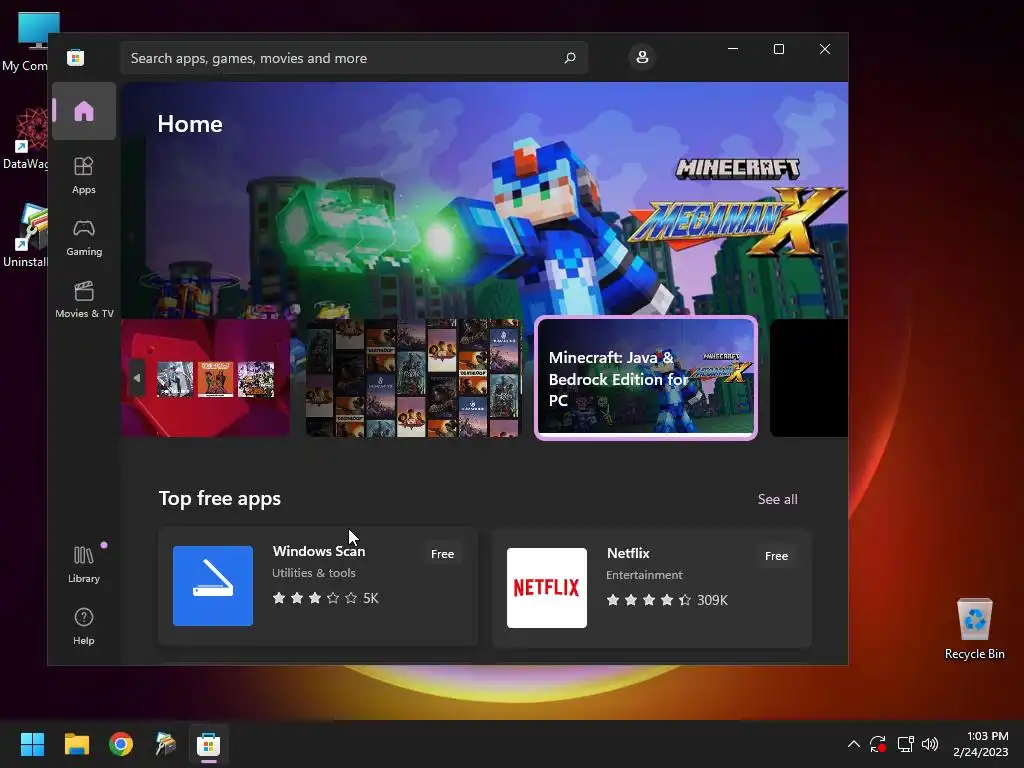This screenshot has width=1024, height=768.
Task: Open the Windows Start menu
Action: 32,744
